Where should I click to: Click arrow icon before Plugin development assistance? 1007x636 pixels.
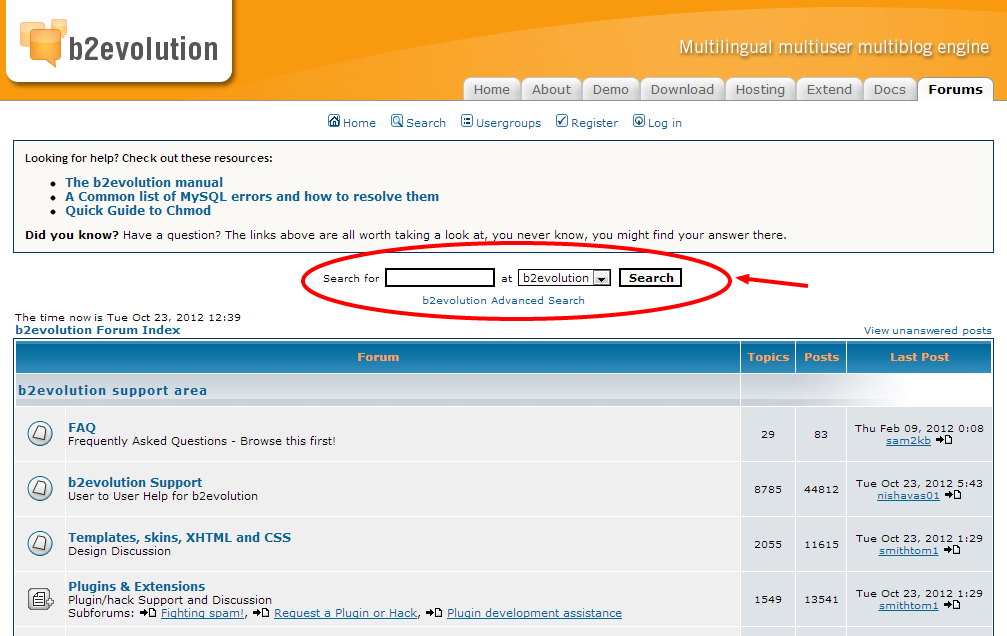[434, 613]
